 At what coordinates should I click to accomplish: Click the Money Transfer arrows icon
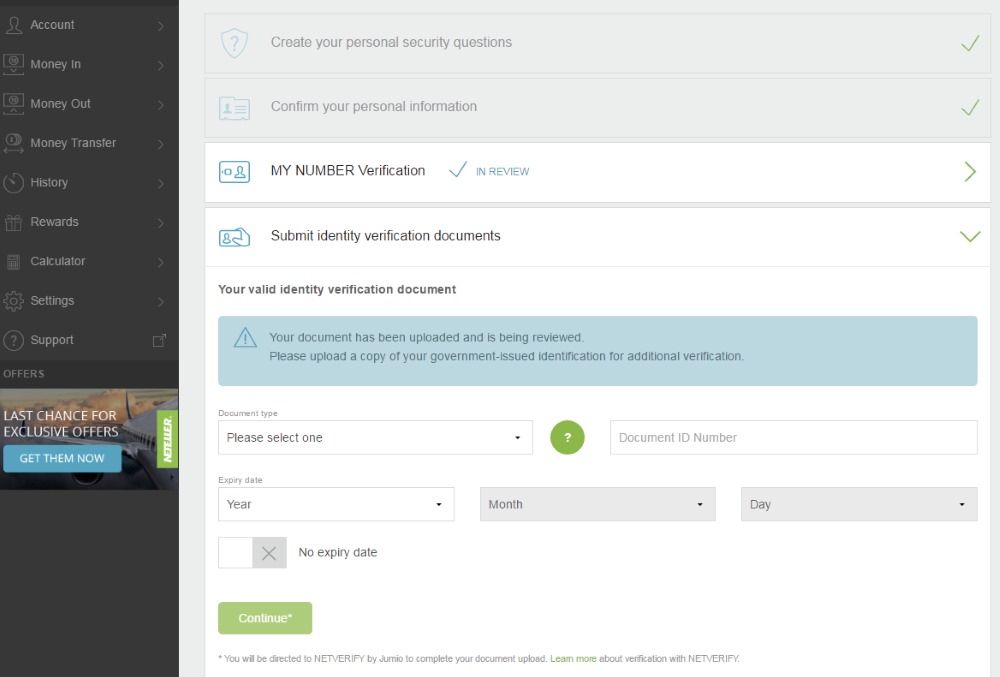14,143
